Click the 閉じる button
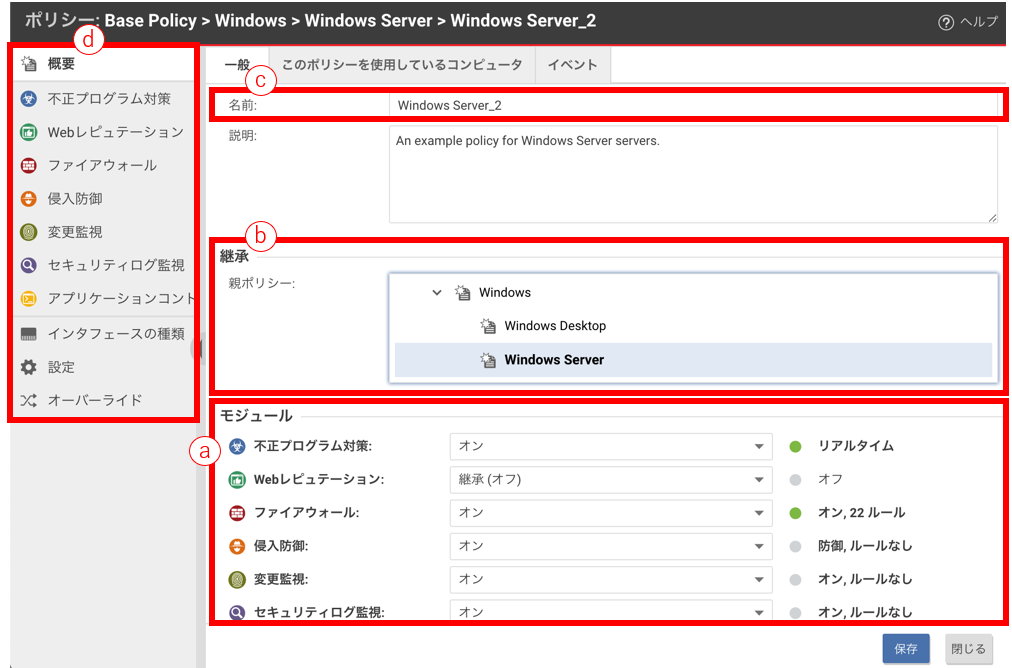Screen dimensions: 1012x668 tap(968, 649)
